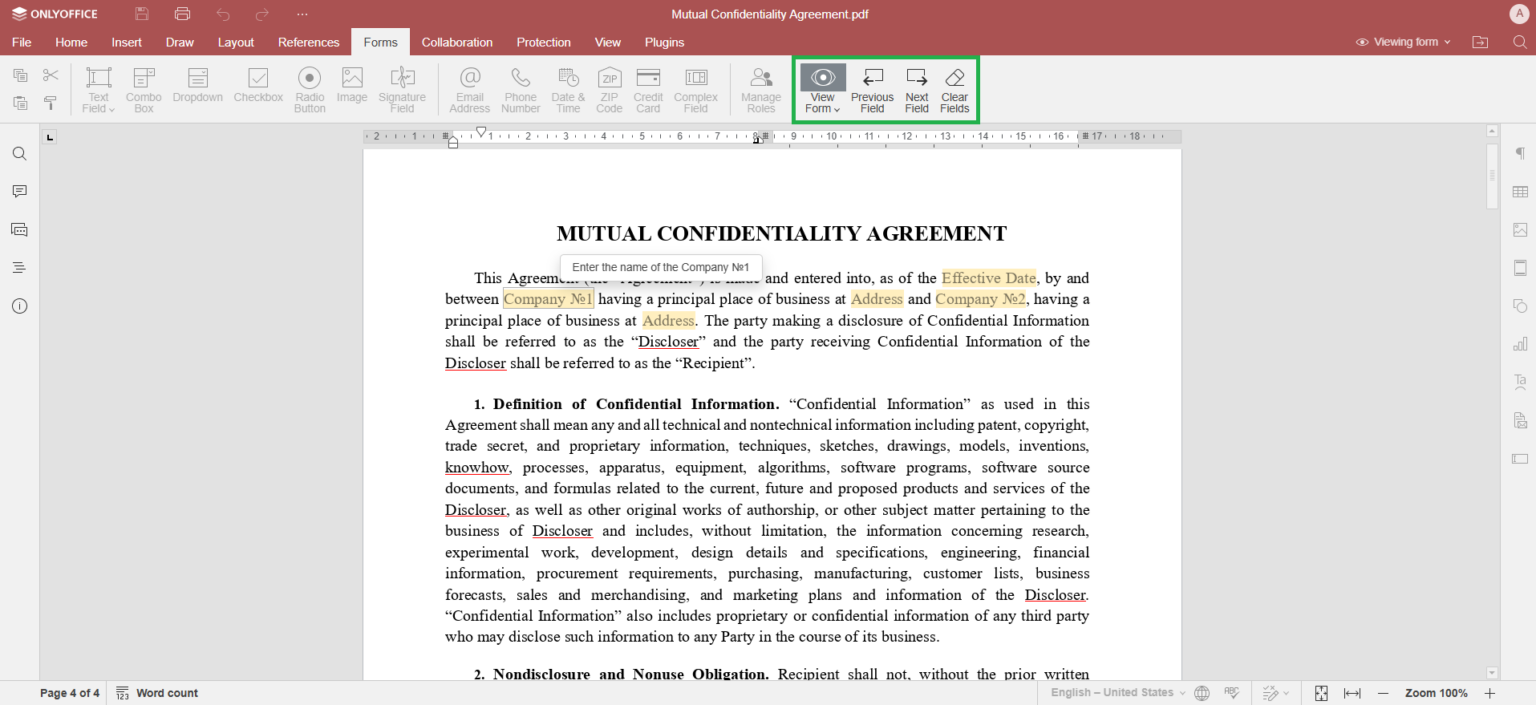This screenshot has width=1536, height=705.
Task: Open the Track changes dropdown in status bar
Action: (1276, 693)
